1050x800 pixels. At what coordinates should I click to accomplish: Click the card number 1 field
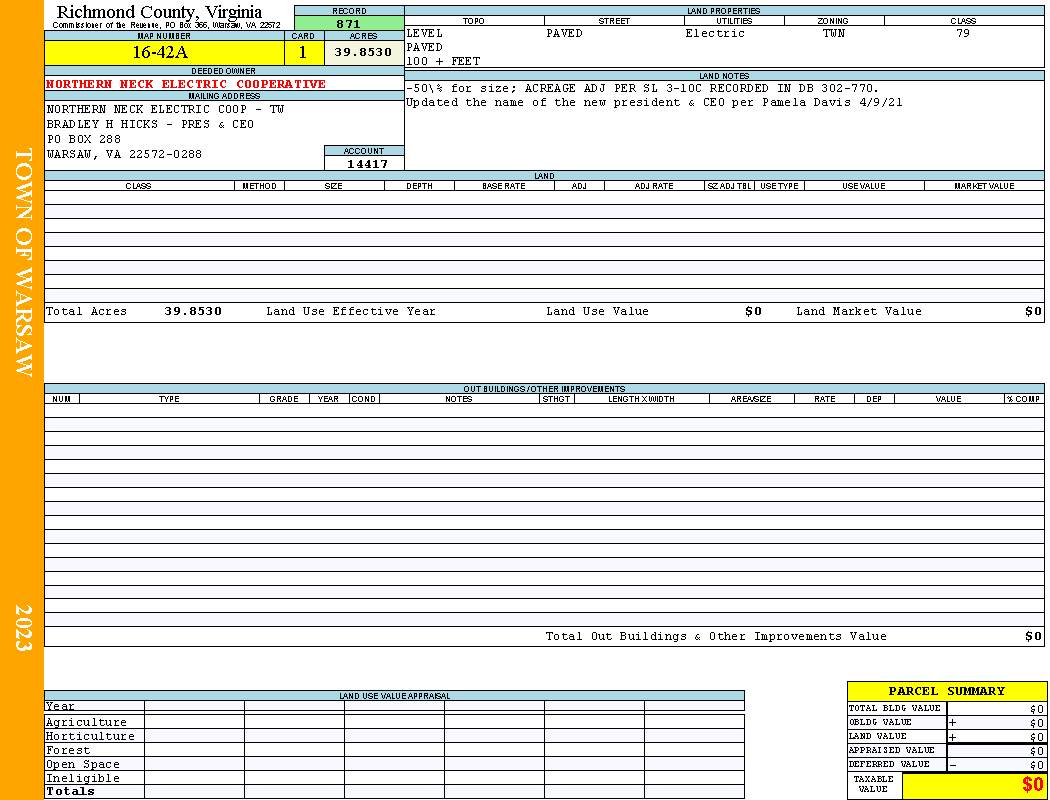[x=303, y=53]
